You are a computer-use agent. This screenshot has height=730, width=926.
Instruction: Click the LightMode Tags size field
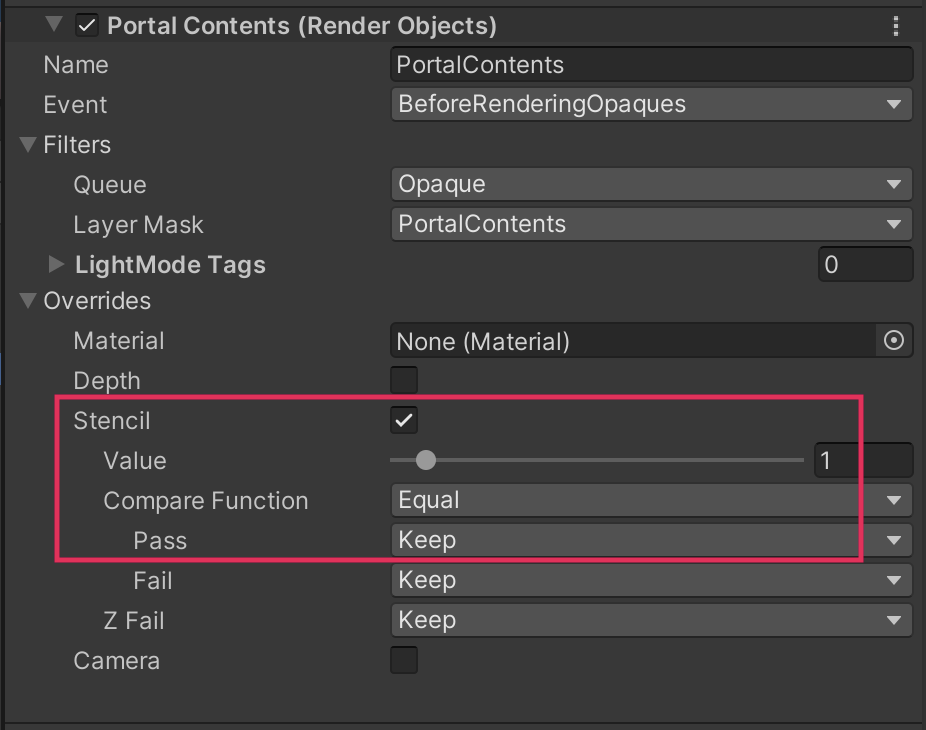pos(865,265)
